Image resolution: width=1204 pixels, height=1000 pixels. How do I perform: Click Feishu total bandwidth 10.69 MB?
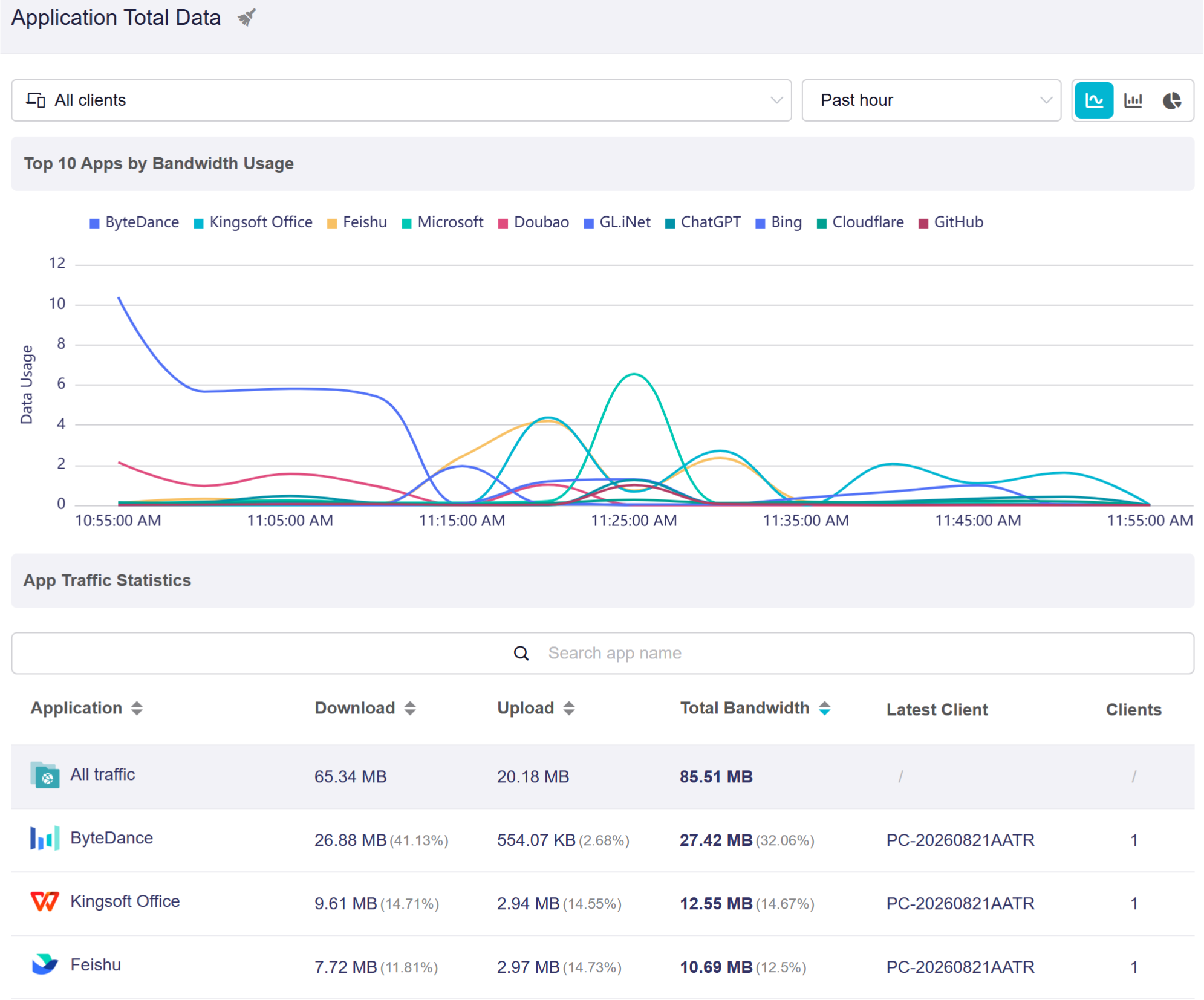click(x=716, y=967)
